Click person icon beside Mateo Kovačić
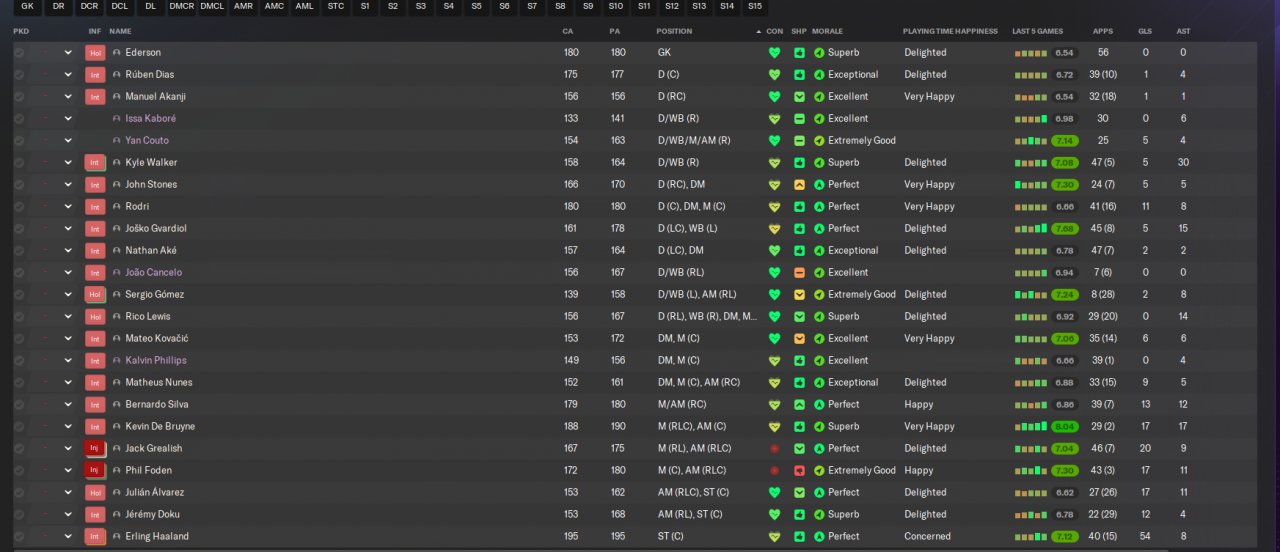The height and width of the screenshot is (552, 1280). point(117,338)
